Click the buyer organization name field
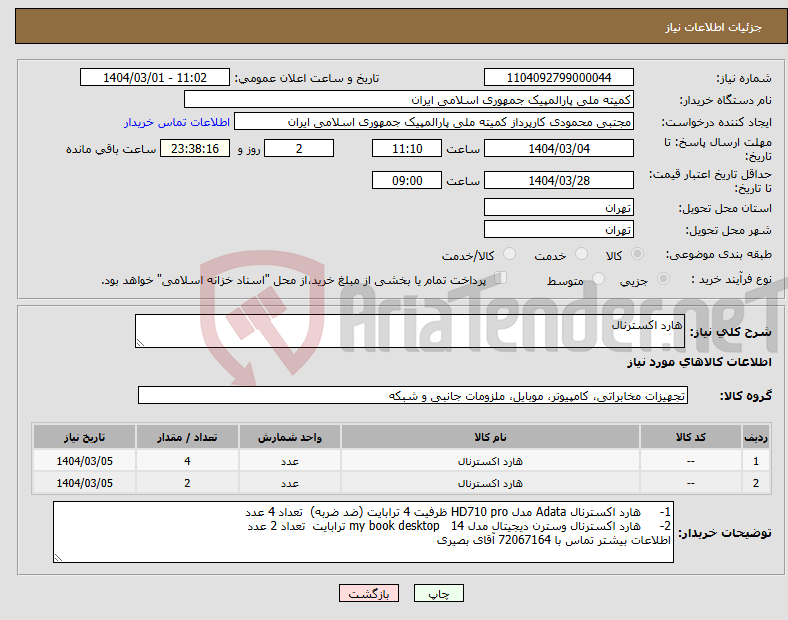 pos(409,99)
